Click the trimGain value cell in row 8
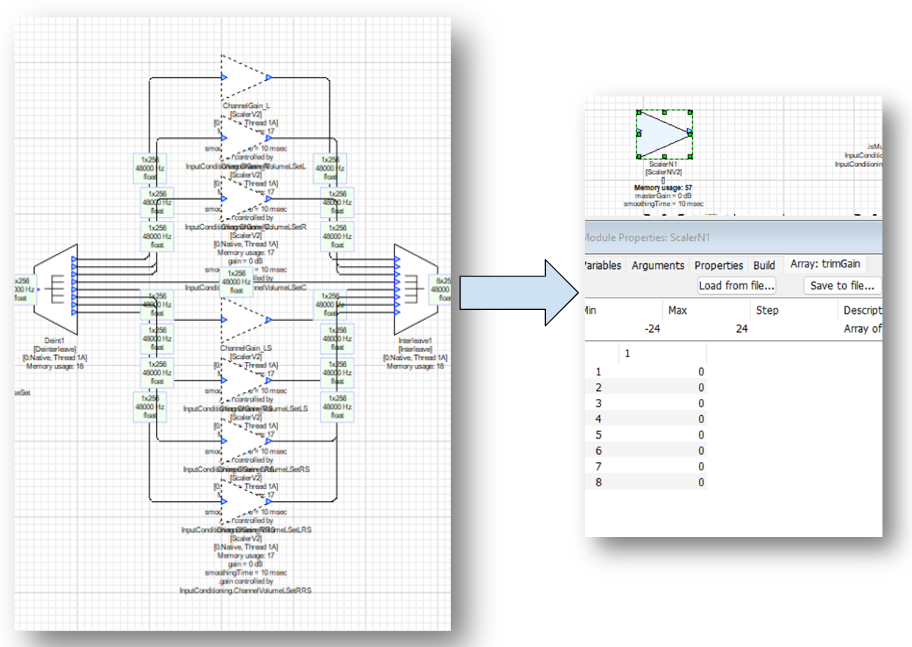The image size is (912, 647). tap(663, 483)
